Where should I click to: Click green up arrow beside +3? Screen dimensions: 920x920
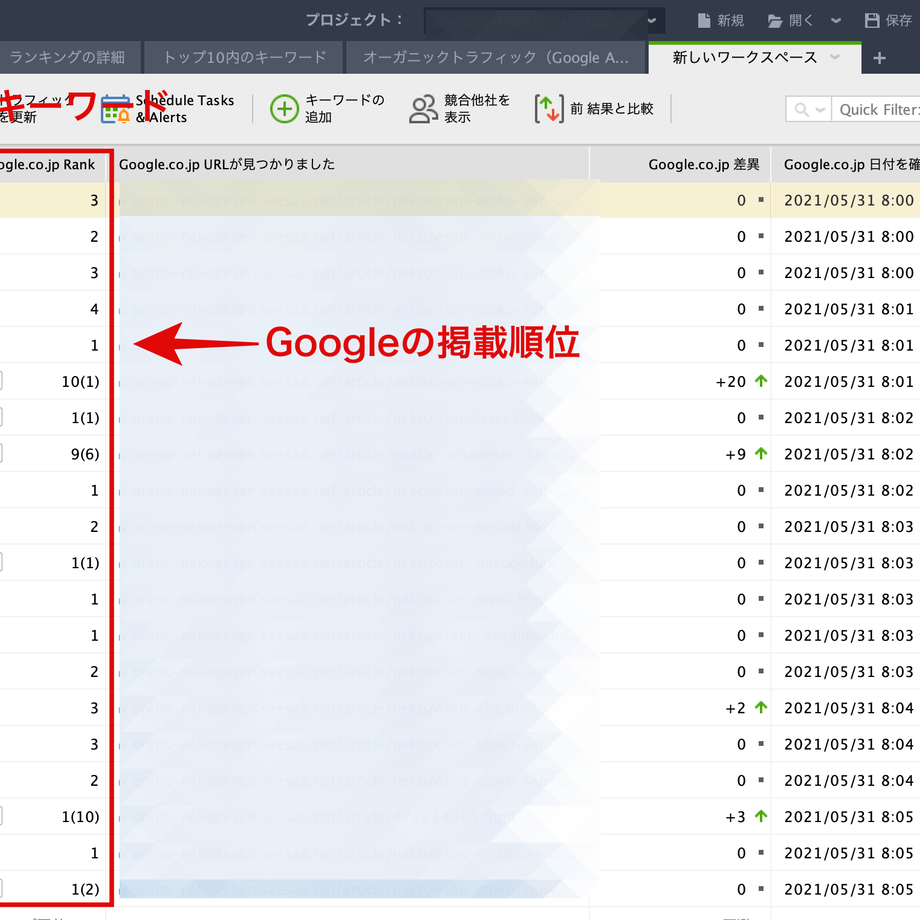761,816
